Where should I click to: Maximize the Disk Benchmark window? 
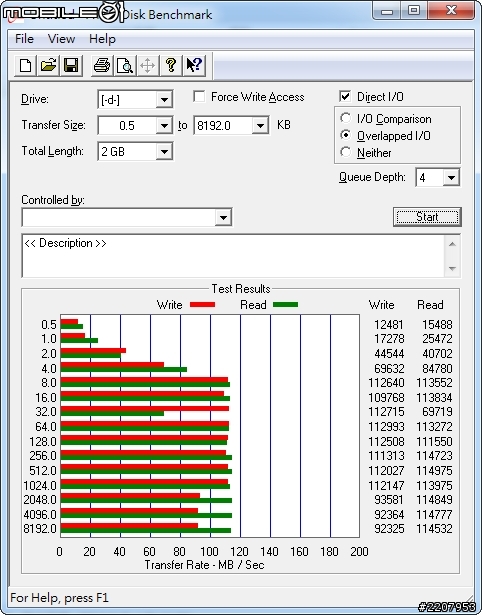point(414,10)
